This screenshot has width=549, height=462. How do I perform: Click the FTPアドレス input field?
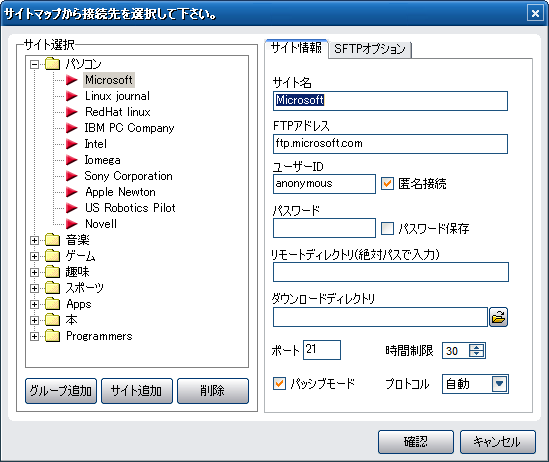pyautogui.click(x=390, y=144)
